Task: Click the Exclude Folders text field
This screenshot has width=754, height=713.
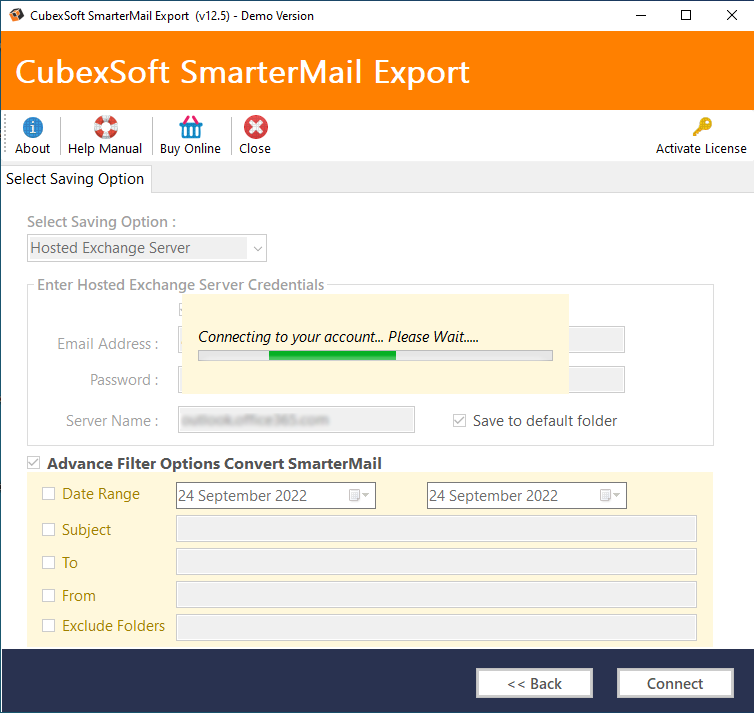Action: (436, 627)
